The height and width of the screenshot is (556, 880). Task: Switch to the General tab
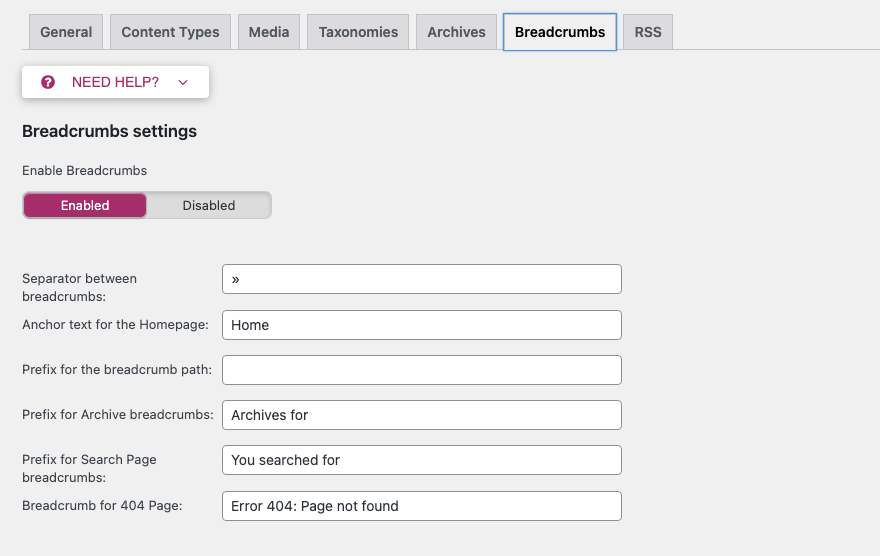coord(66,32)
